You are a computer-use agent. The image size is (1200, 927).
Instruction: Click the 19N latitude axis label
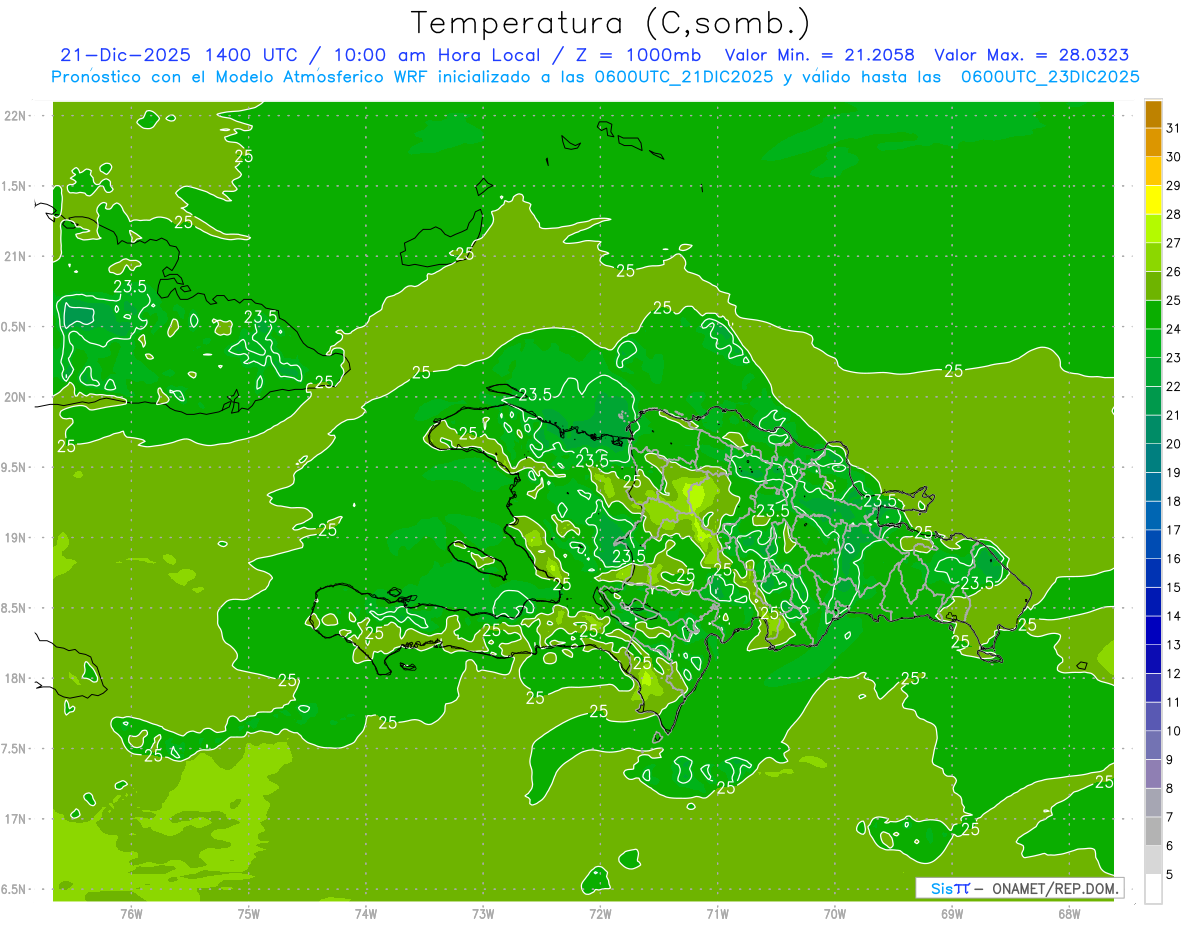pyautogui.click(x=16, y=538)
